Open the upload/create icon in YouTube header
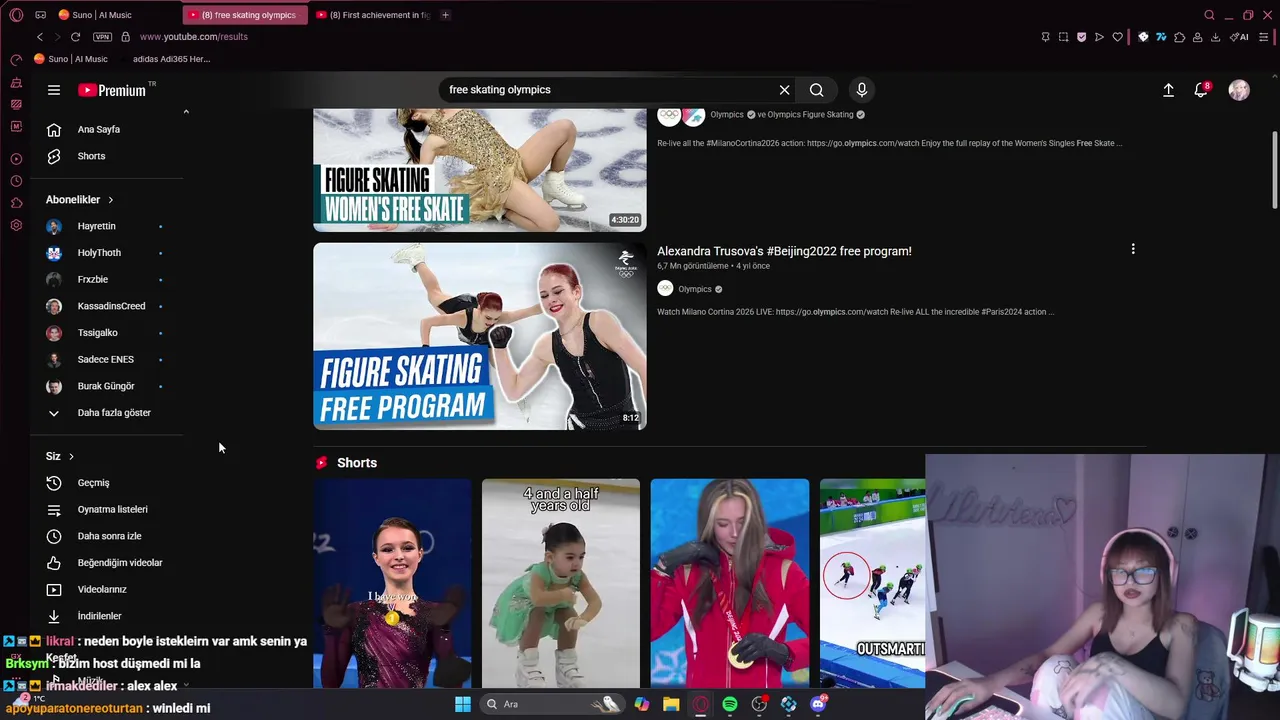The width and height of the screenshot is (1280, 720). pos(1168,90)
